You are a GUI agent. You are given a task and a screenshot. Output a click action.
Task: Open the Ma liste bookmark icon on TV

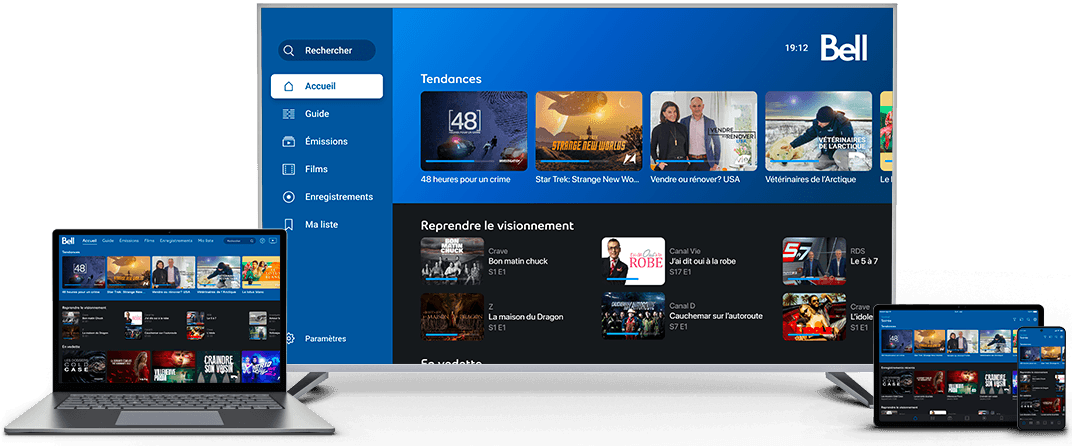(x=289, y=224)
